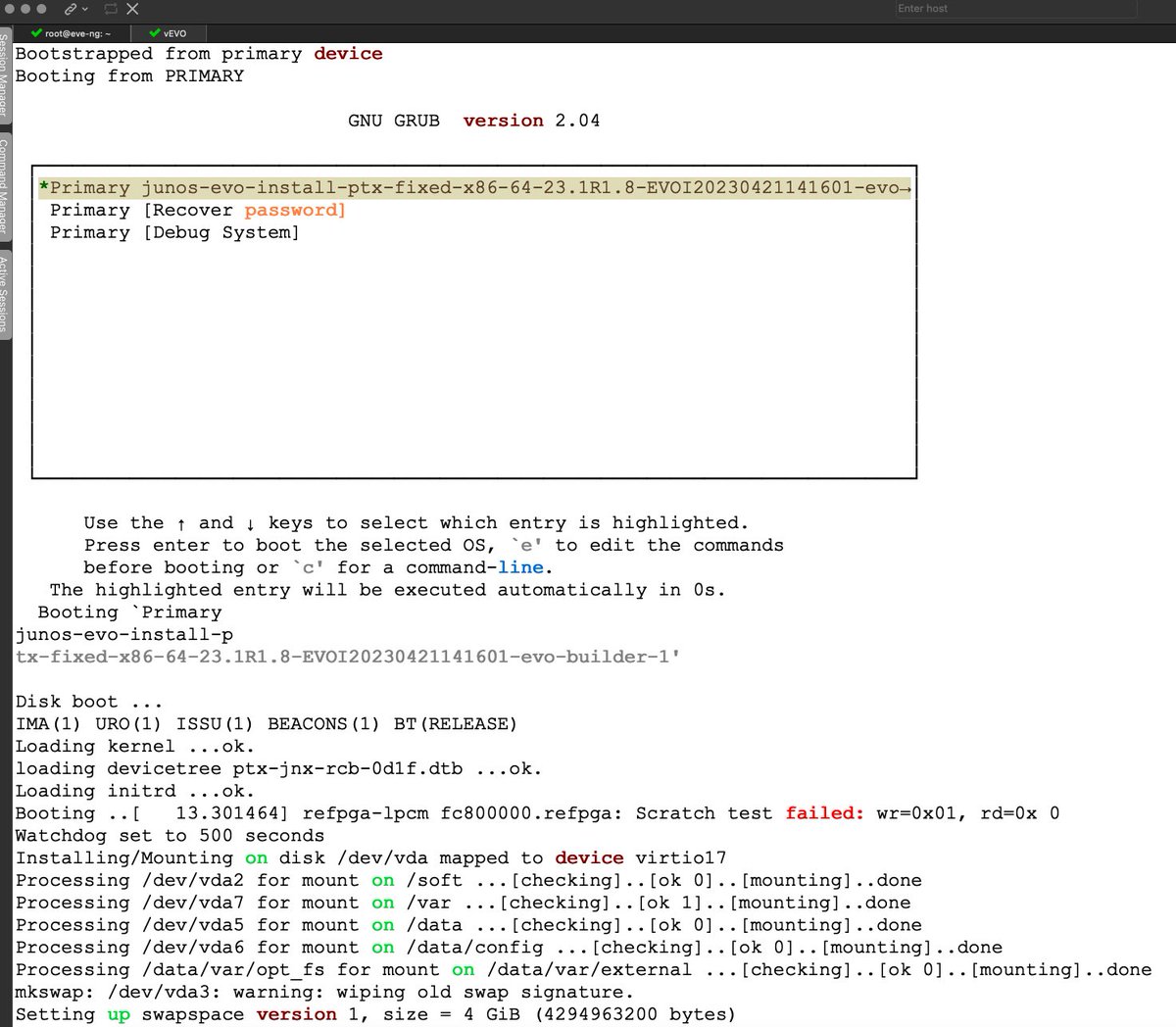Click the Loading kernel ...ok. line
Screen dimensions: 1176x1027
pyautogui.click(x=134, y=747)
